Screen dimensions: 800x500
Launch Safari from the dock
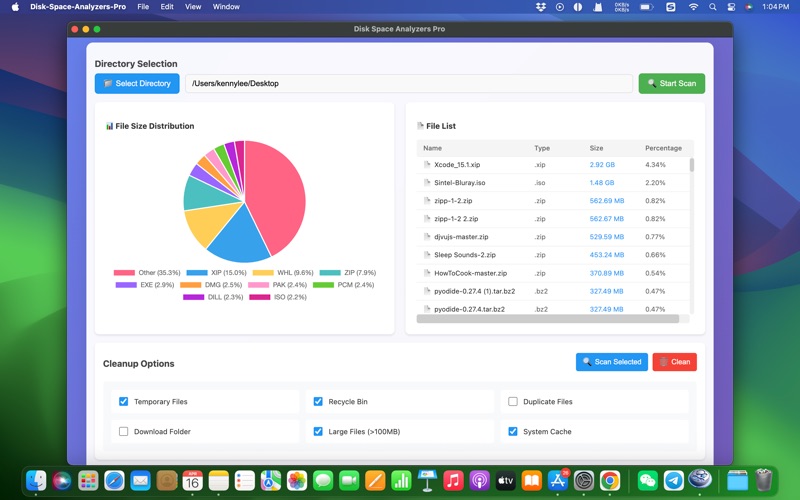point(114,481)
